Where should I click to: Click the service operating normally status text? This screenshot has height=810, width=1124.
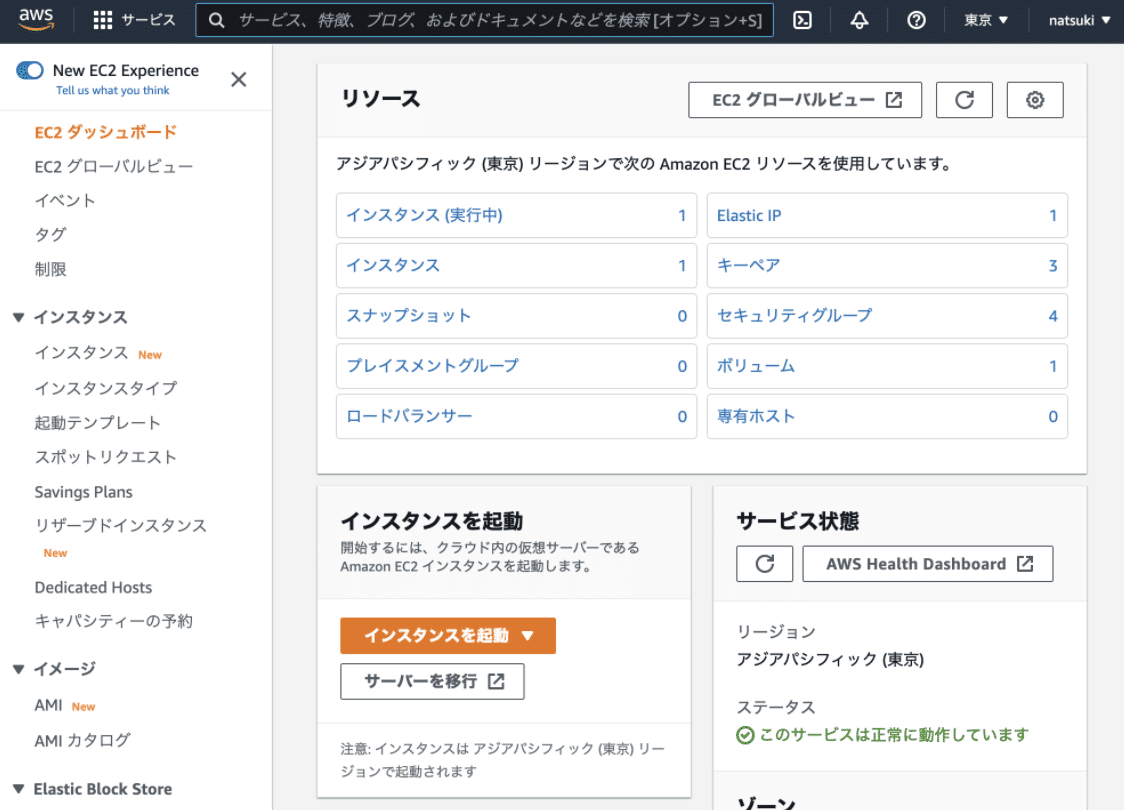point(893,735)
